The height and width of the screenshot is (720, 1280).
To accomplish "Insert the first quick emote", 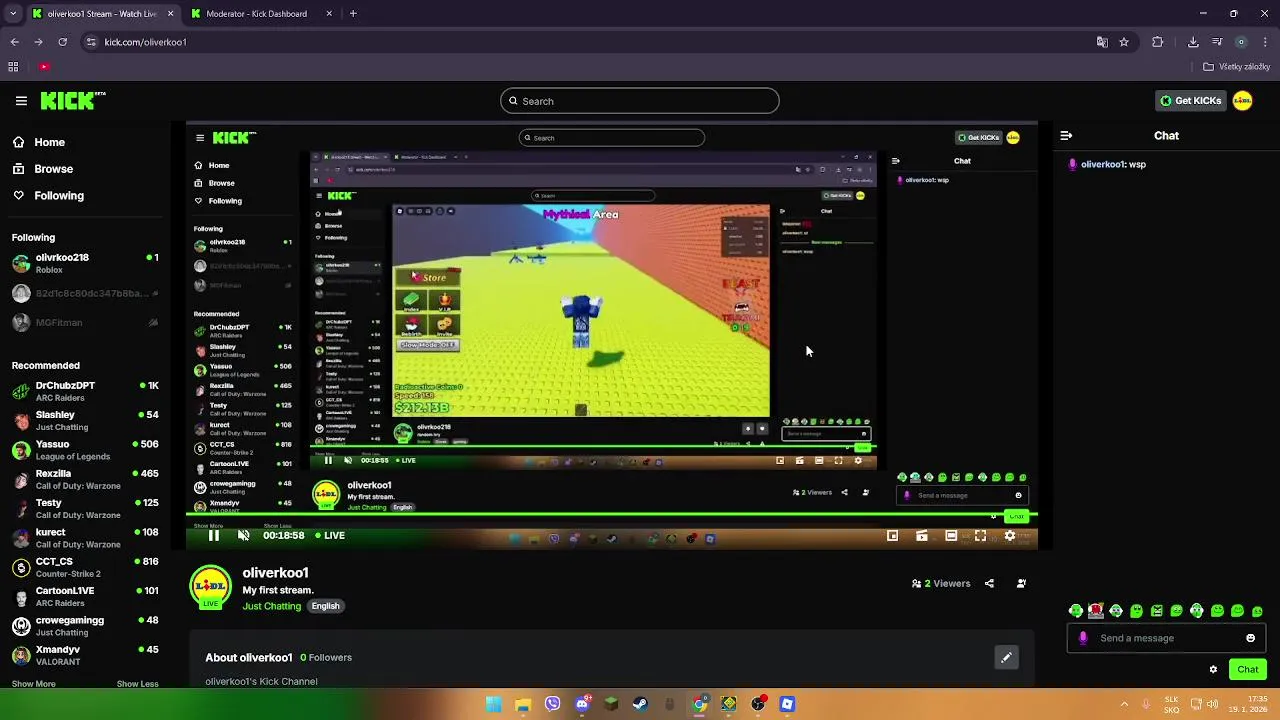I will pos(1076,611).
